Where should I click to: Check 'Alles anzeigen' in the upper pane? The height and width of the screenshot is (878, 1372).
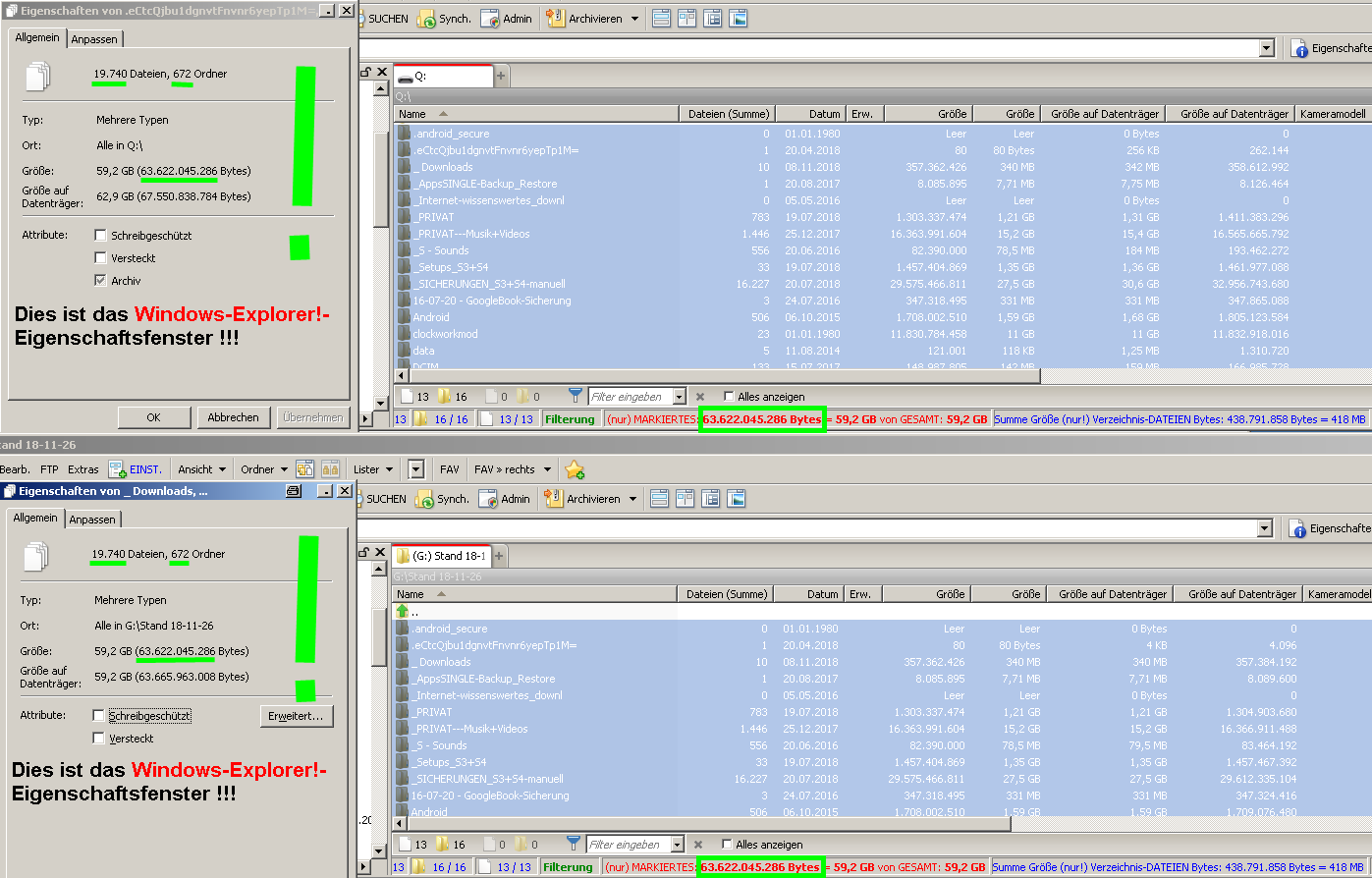[x=728, y=397]
